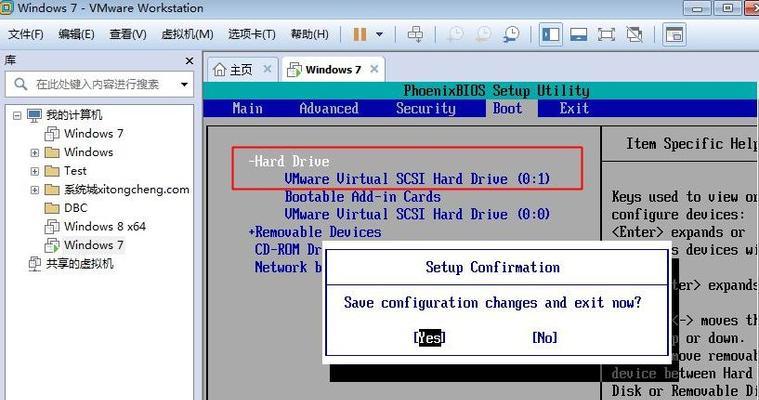The height and width of the screenshot is (400, 759).
Task: Confirm with [Yes] in Setup Confirmation
Action: (429, 337)
